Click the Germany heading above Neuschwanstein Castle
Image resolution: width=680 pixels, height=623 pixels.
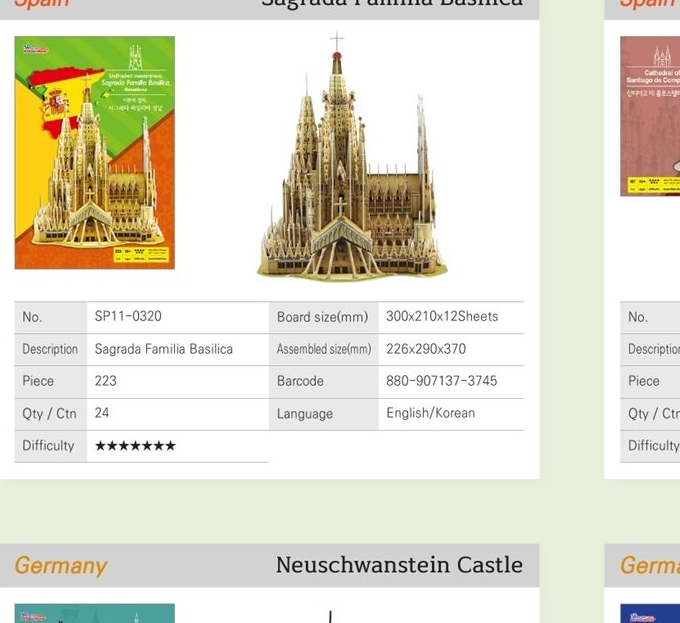click(61, 566)
